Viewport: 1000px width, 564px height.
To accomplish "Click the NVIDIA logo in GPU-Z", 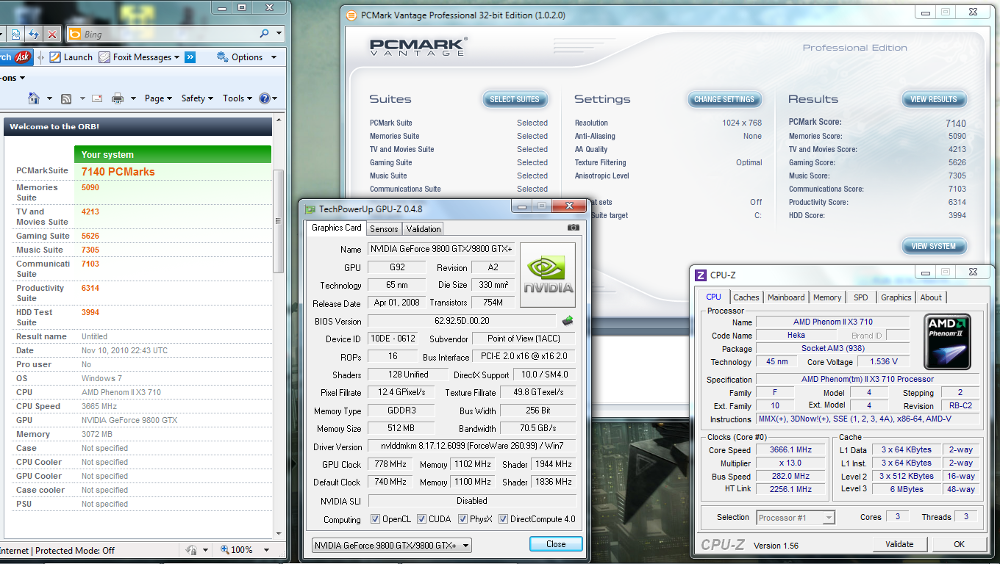I will 548,276.
